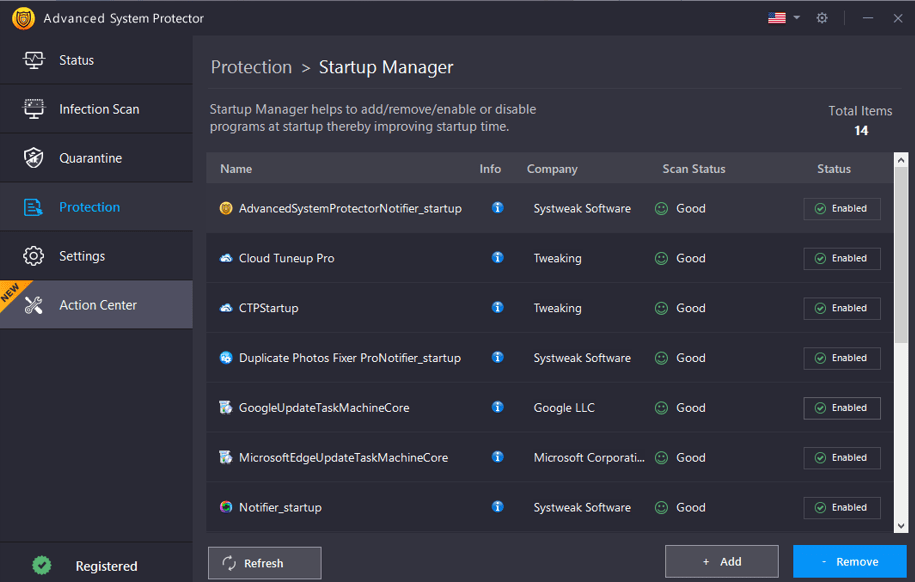Show info for AdvancedSystemProtectorNotifier_startup

[x=497, y=208]
